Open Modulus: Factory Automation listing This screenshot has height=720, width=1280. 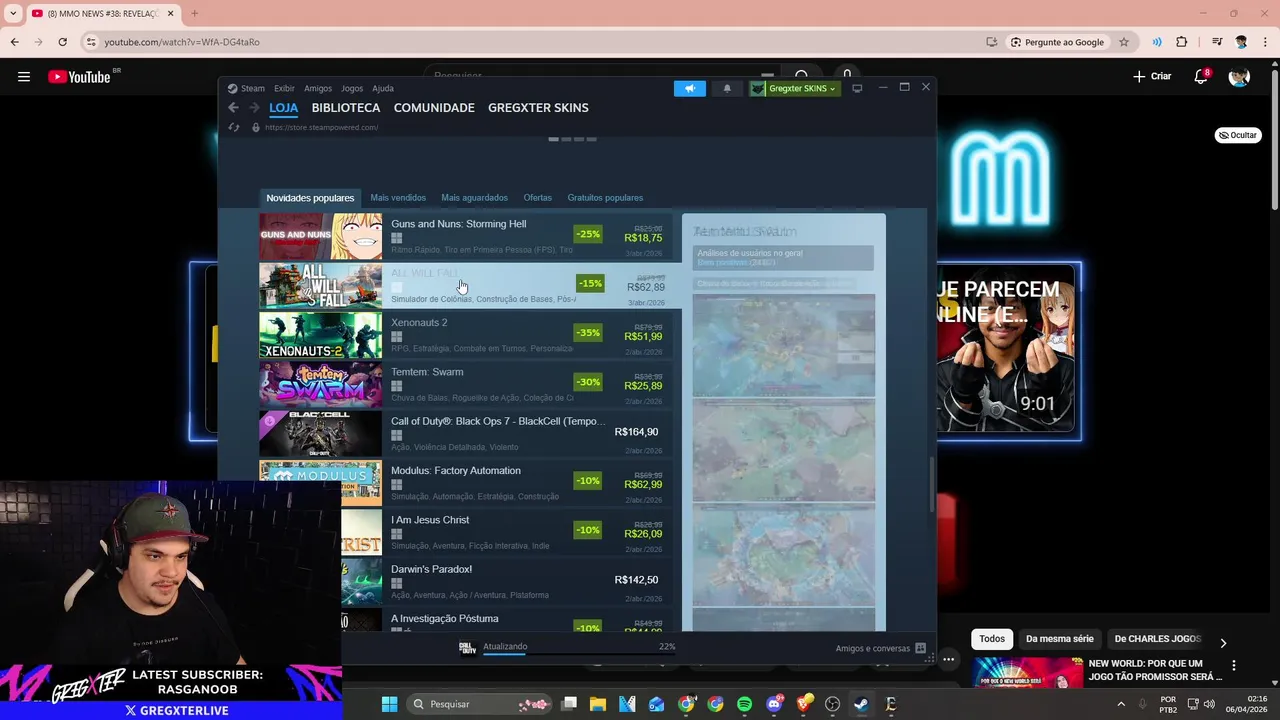[x=466, y=483]
